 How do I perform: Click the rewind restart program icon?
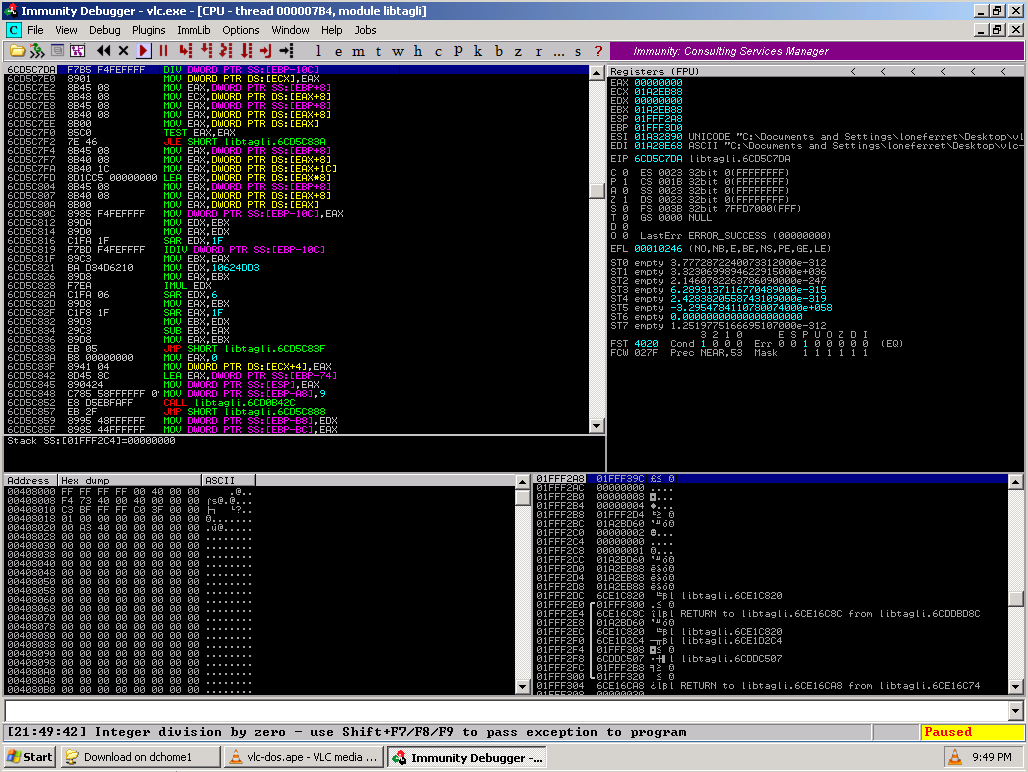103,51
